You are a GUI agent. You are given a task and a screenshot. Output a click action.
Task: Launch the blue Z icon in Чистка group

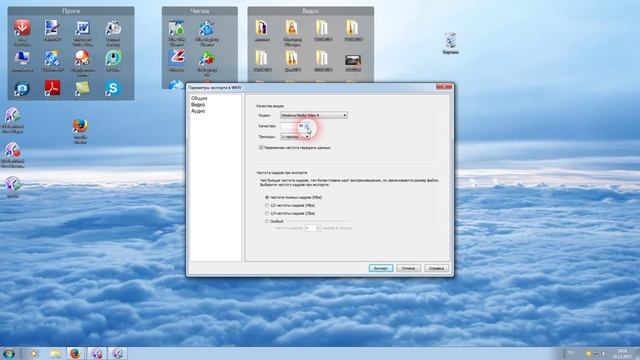click(177, 58)
